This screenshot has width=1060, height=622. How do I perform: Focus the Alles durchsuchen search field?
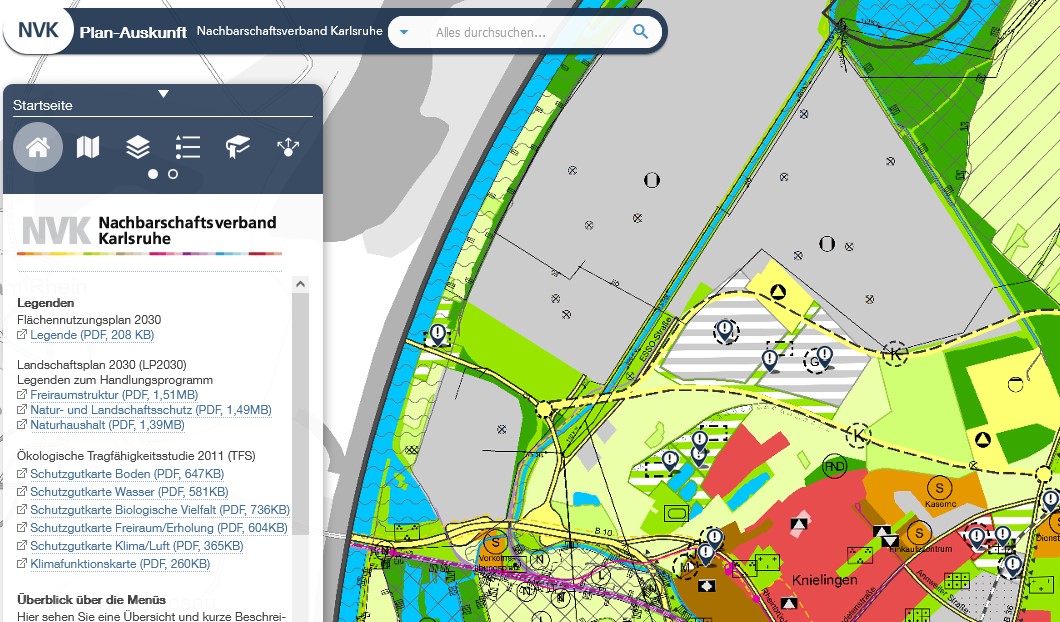pyautogui.click(x=527, y=32)
